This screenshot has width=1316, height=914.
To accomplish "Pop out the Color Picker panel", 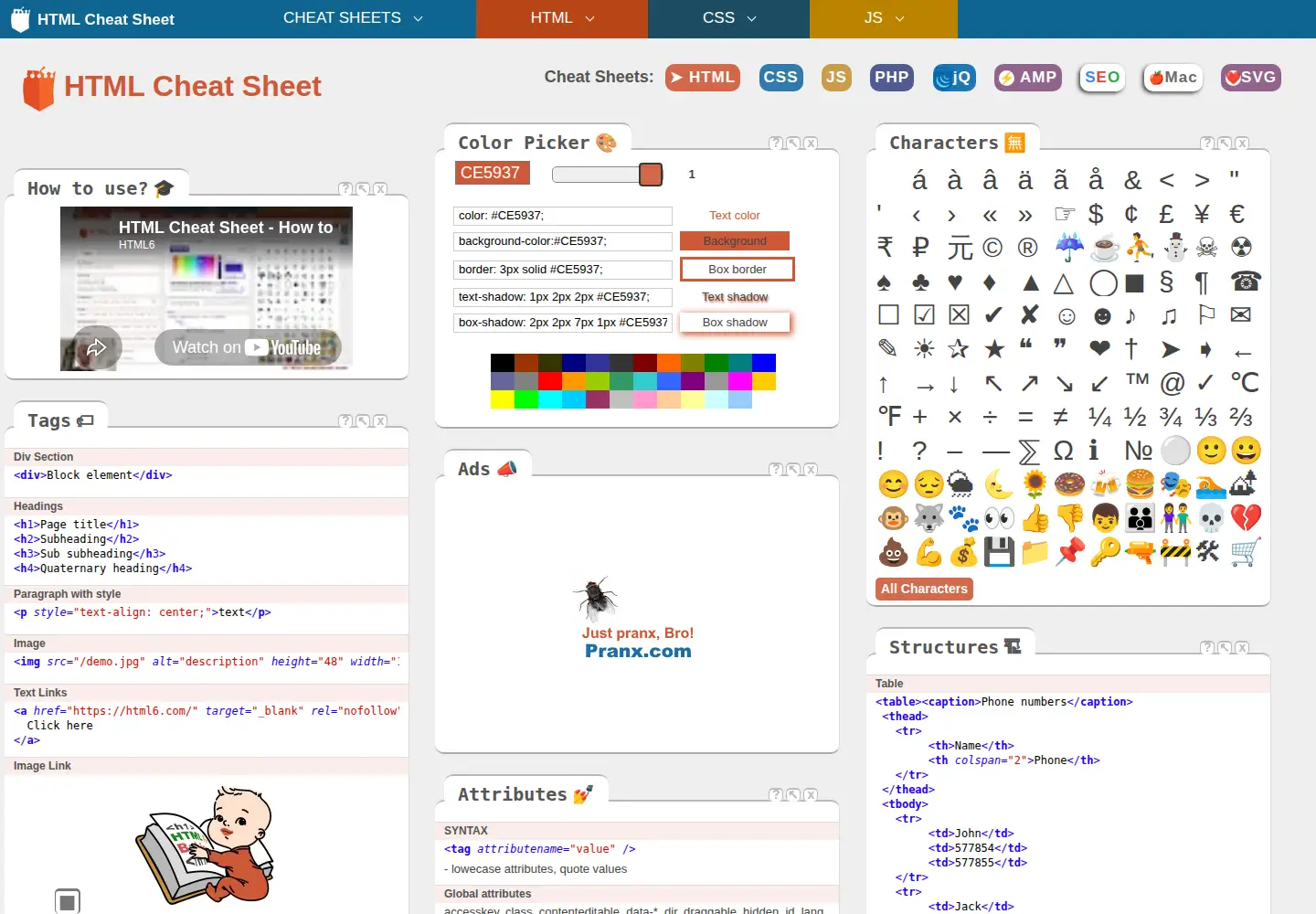I will pyautogui.click(x=793, y=143).
